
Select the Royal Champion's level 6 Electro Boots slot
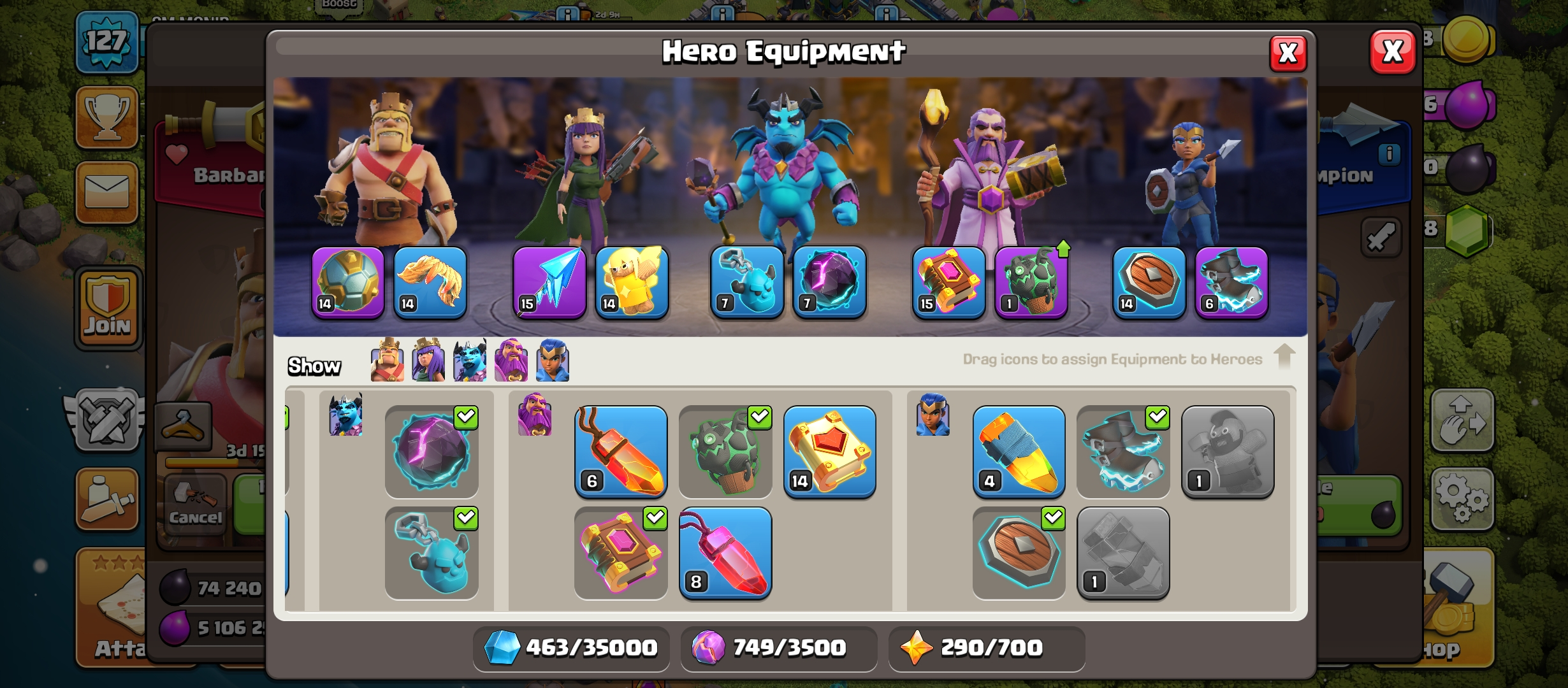tap(1231, 282)
